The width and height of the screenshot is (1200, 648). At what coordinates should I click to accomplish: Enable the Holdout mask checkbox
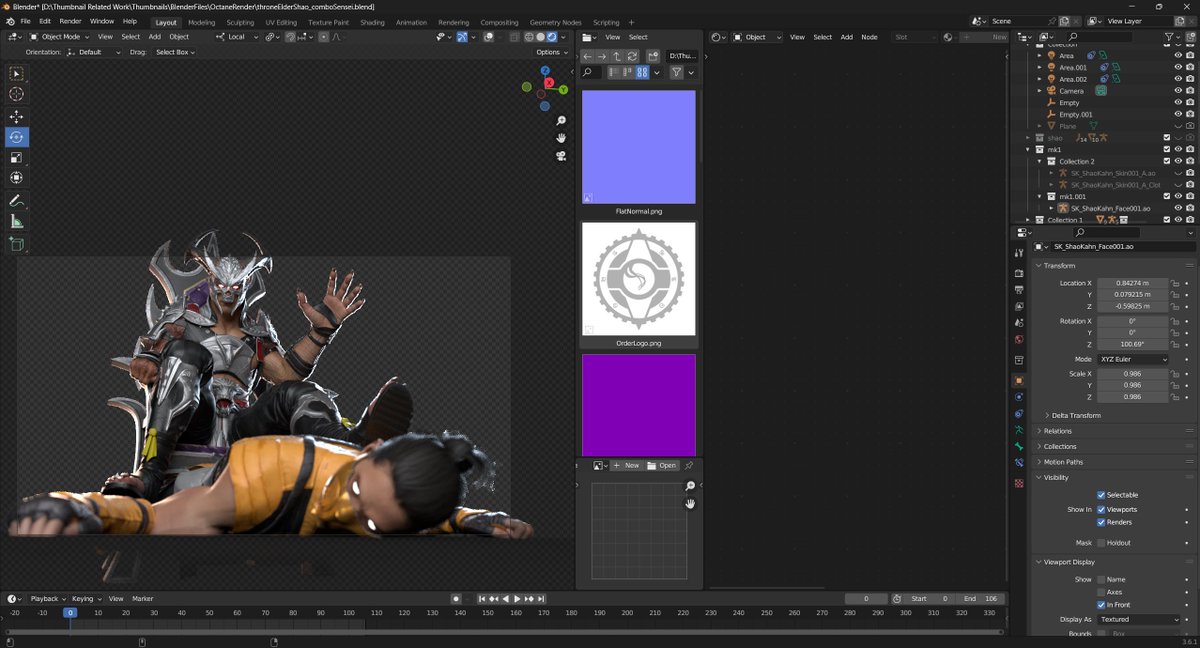click(1101, 543)
